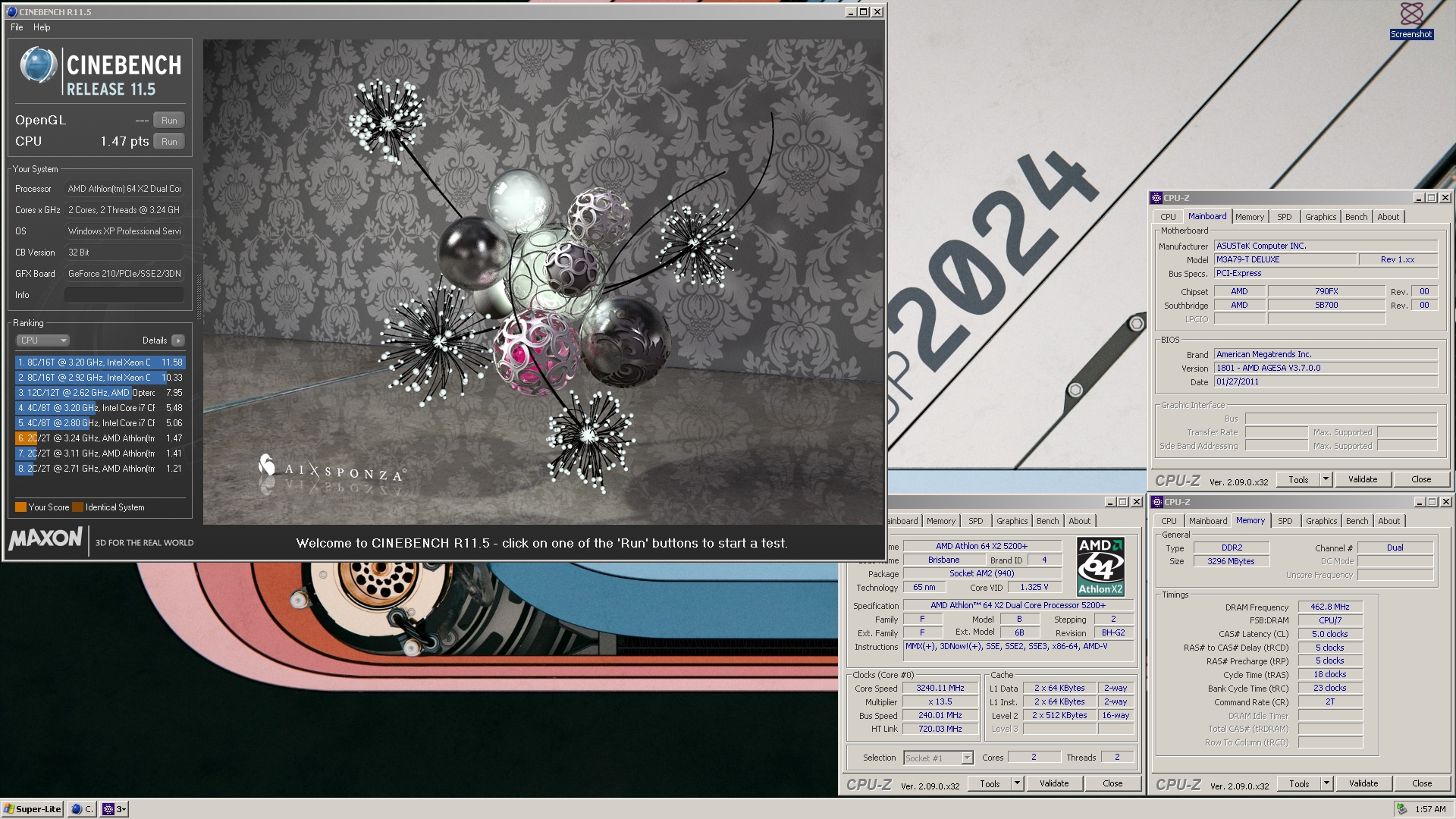The height and width of the screenshot is (819, 1456).
Task: Click the rendered spheres image in Cinebench
Action: tap(543, 282)
